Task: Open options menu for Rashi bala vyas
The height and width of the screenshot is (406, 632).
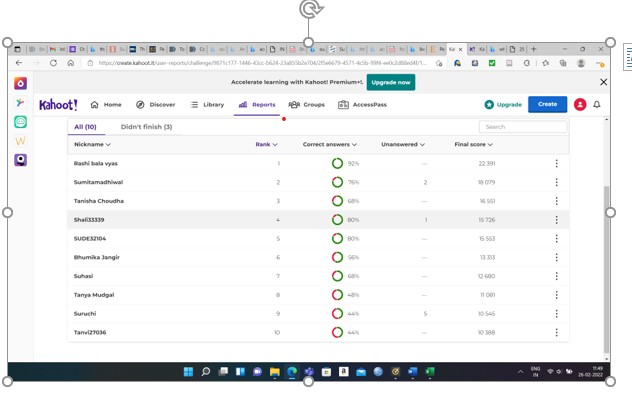Action: [x=557, y=163]
